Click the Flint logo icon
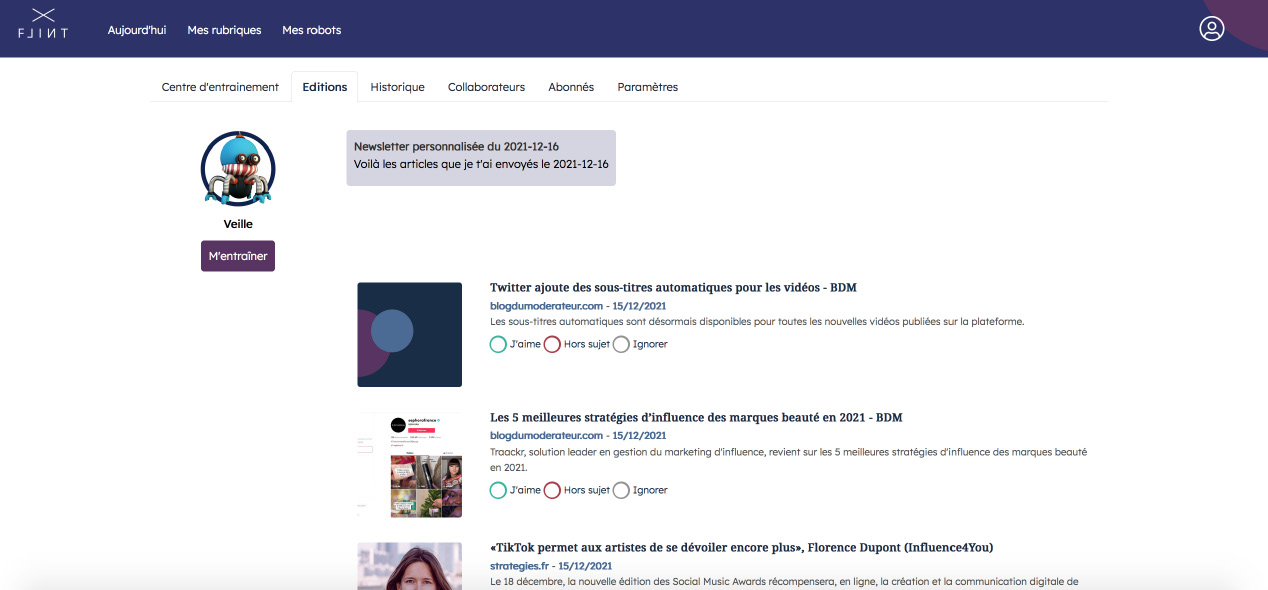Image resolution: width=1268 pixels, height=590 pixels. click(x=43, y=24)
